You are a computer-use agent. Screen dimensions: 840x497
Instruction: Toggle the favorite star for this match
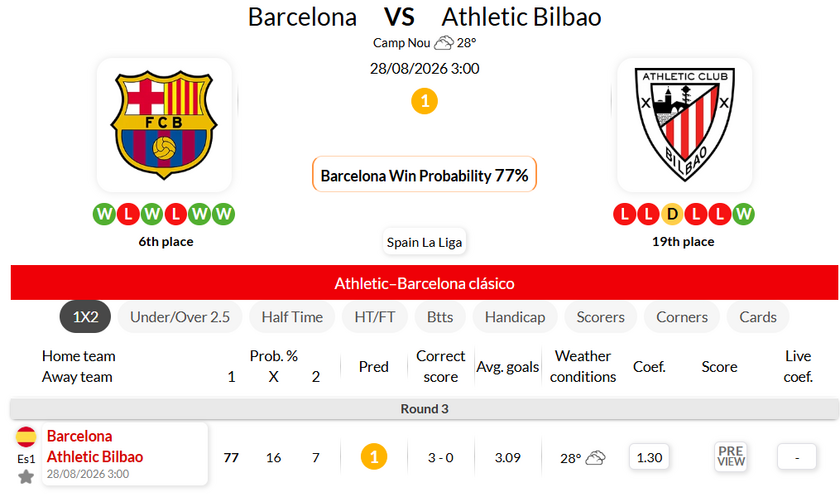(x=26, y=477)
